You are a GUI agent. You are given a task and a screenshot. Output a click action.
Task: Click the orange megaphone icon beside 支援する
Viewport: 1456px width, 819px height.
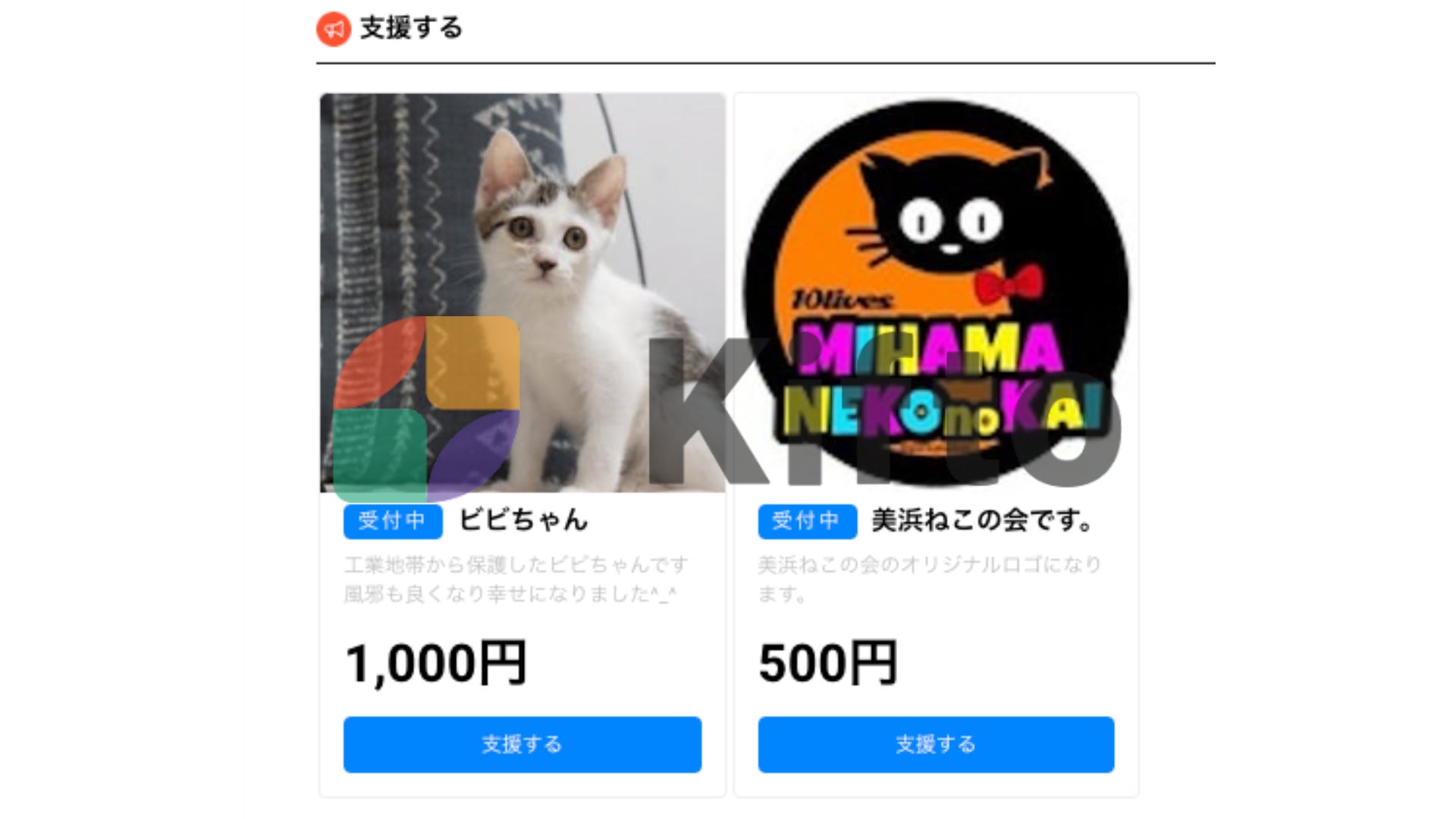(333, 30)
